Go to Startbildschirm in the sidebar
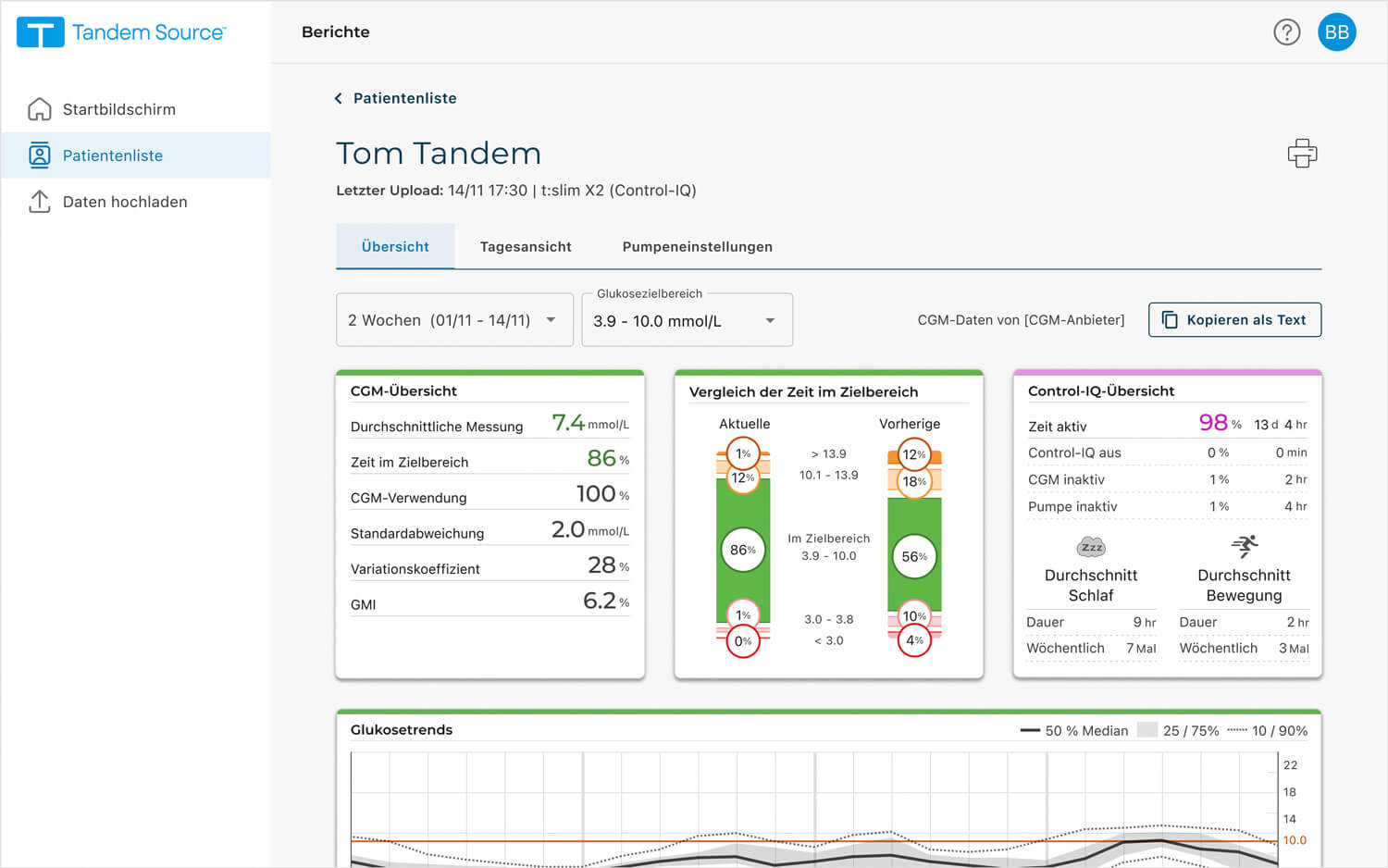 [135, 109]
